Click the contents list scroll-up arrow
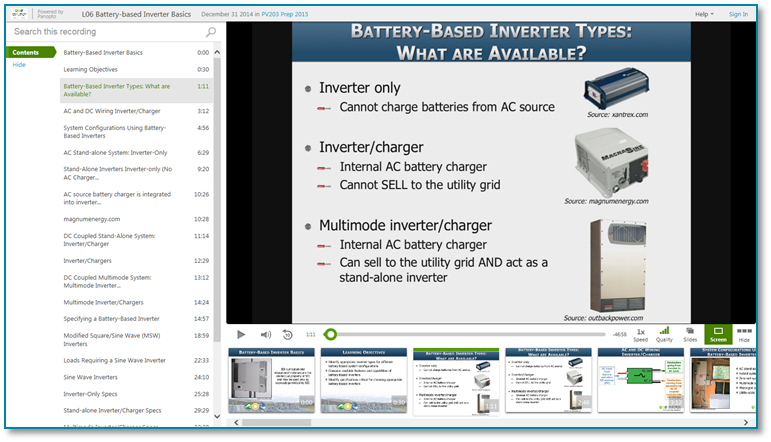771x442 pixels. pos(217,52)
